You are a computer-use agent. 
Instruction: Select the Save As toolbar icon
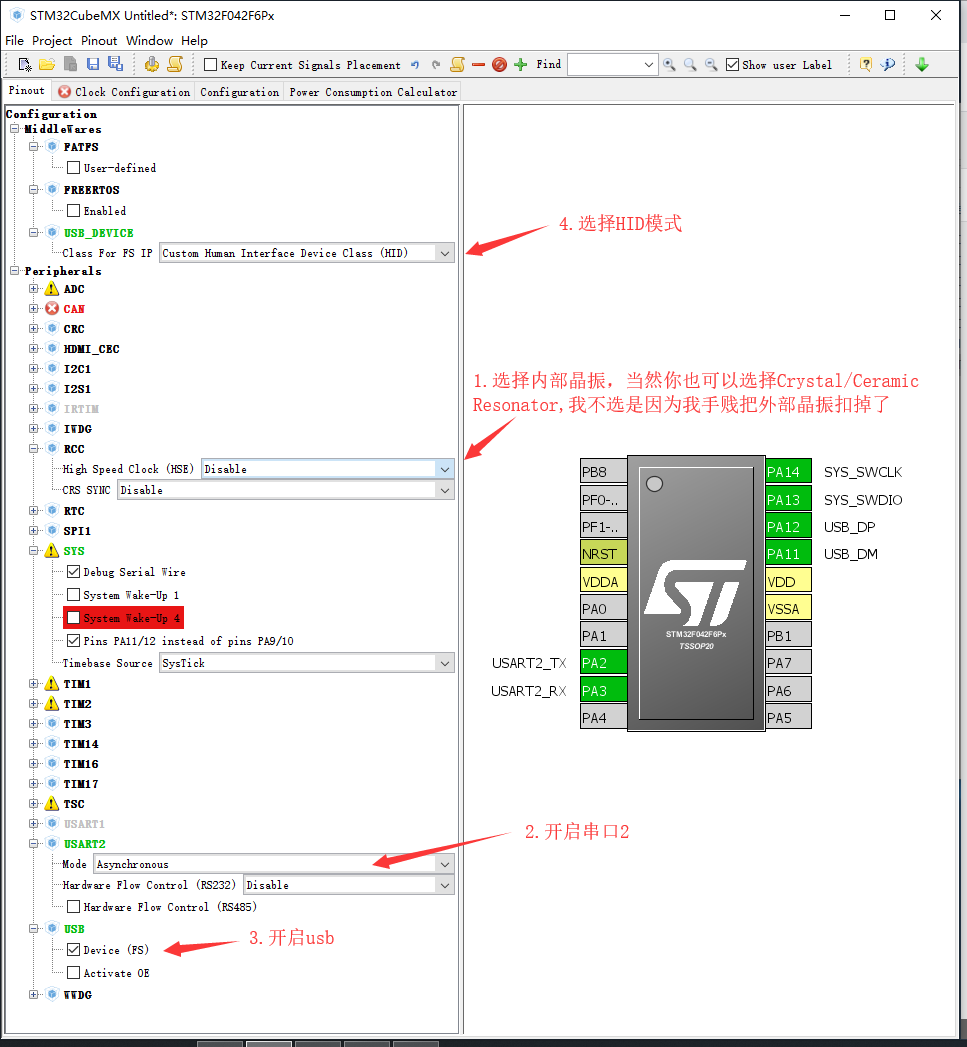[115, 63]
